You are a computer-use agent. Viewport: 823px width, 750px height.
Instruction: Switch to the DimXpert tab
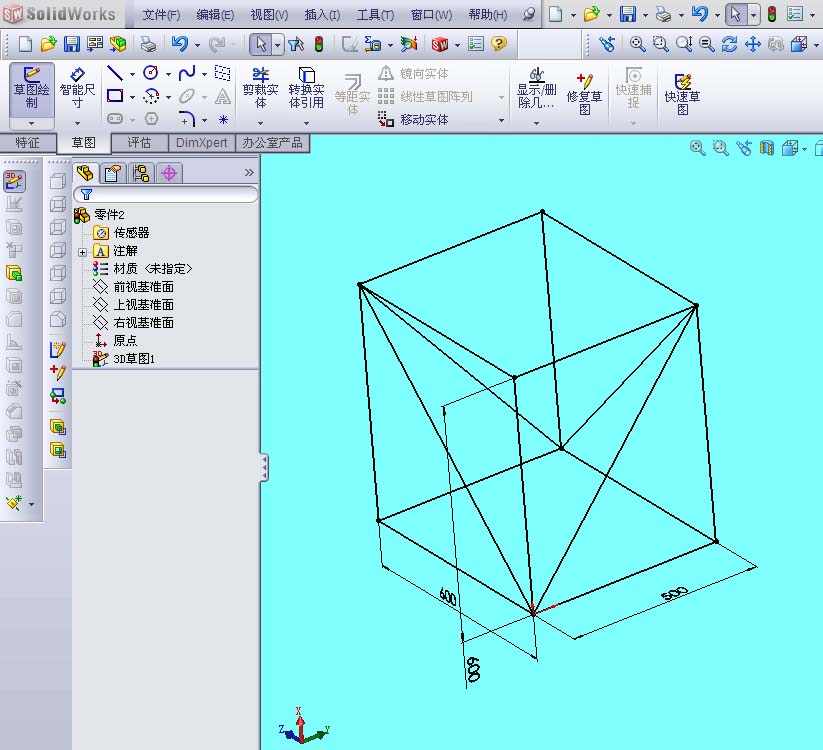click(202, 143)
